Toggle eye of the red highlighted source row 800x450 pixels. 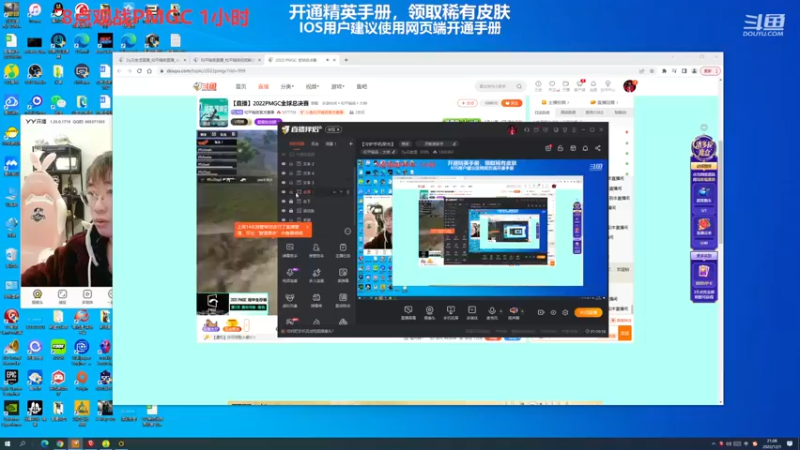(x=284, y=192)
